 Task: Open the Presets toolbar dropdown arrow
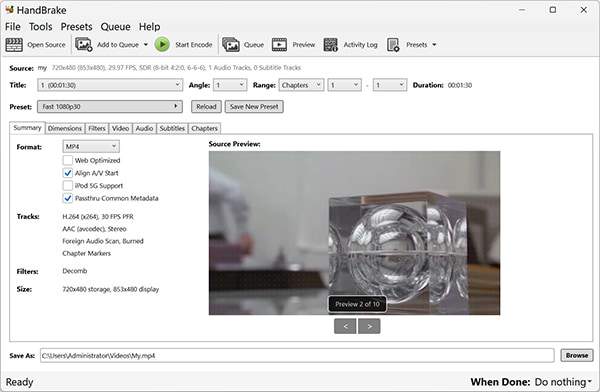434,45
